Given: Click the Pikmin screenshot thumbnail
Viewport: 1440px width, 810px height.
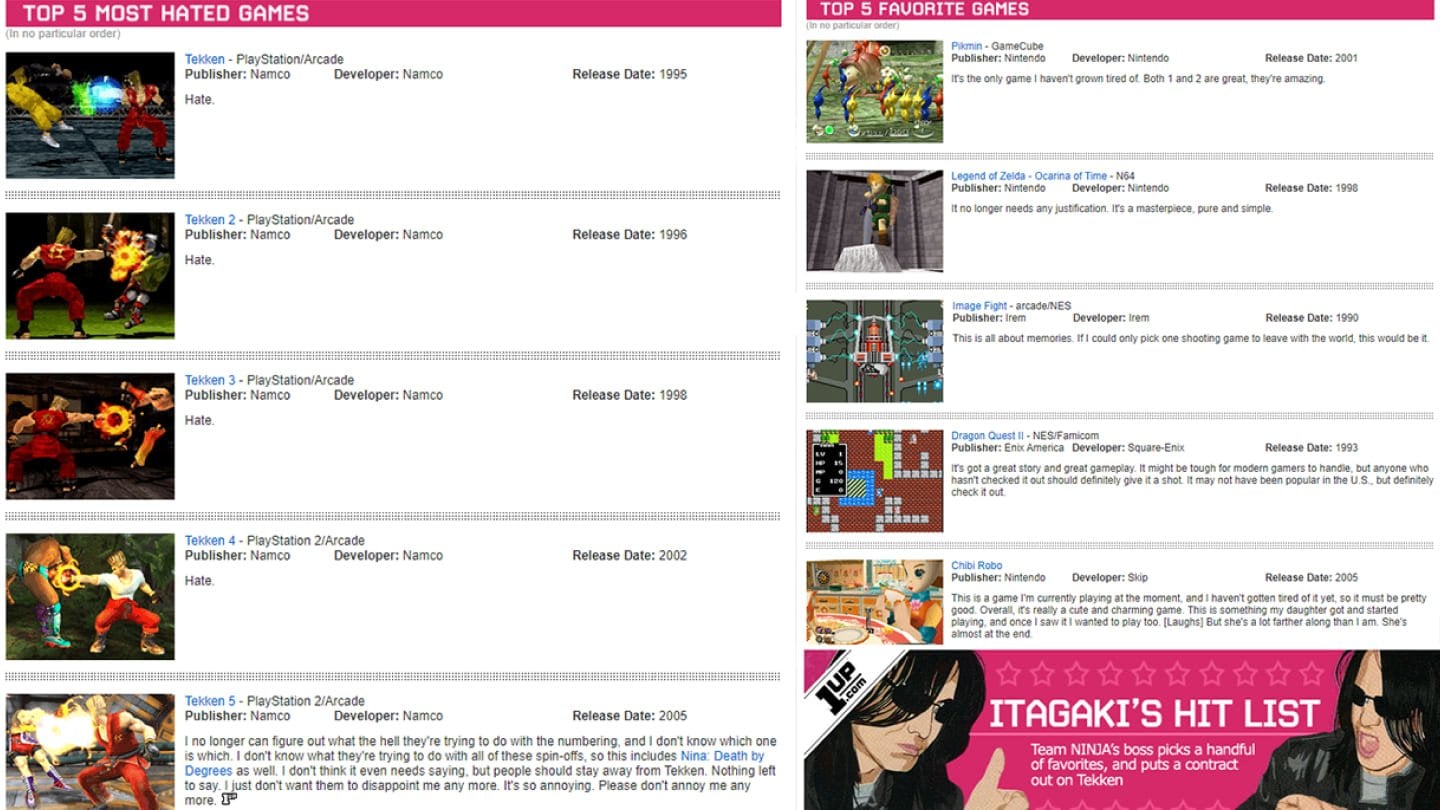Looking at the screenshot, I should click(x=874, y=91).
